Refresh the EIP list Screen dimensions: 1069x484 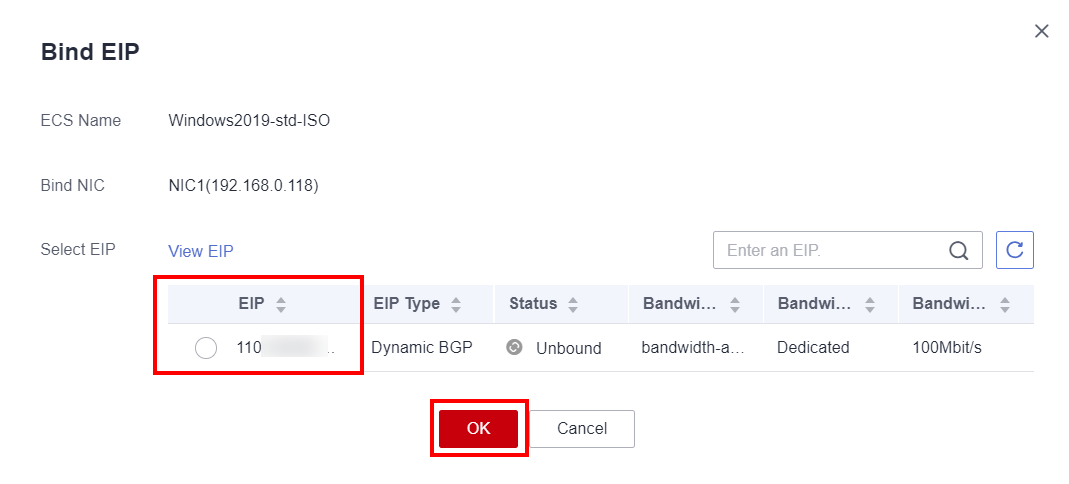coord(1014,250)
